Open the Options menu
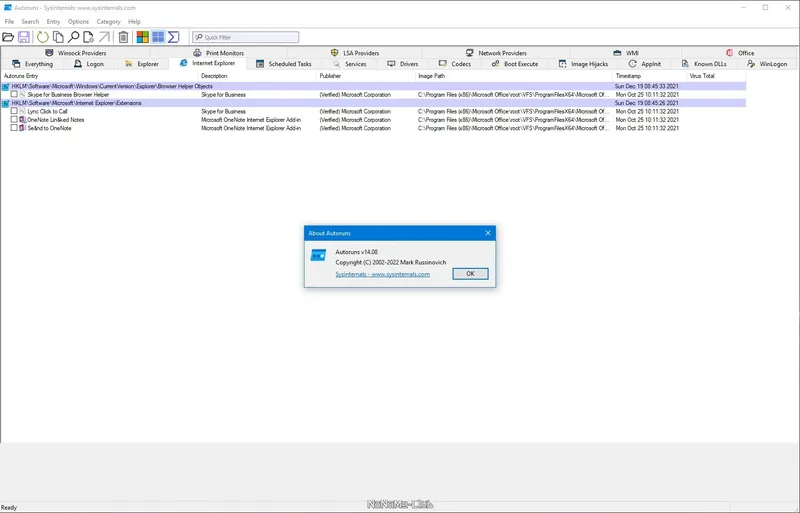800x513 pixels. click(x=78, y=21)
